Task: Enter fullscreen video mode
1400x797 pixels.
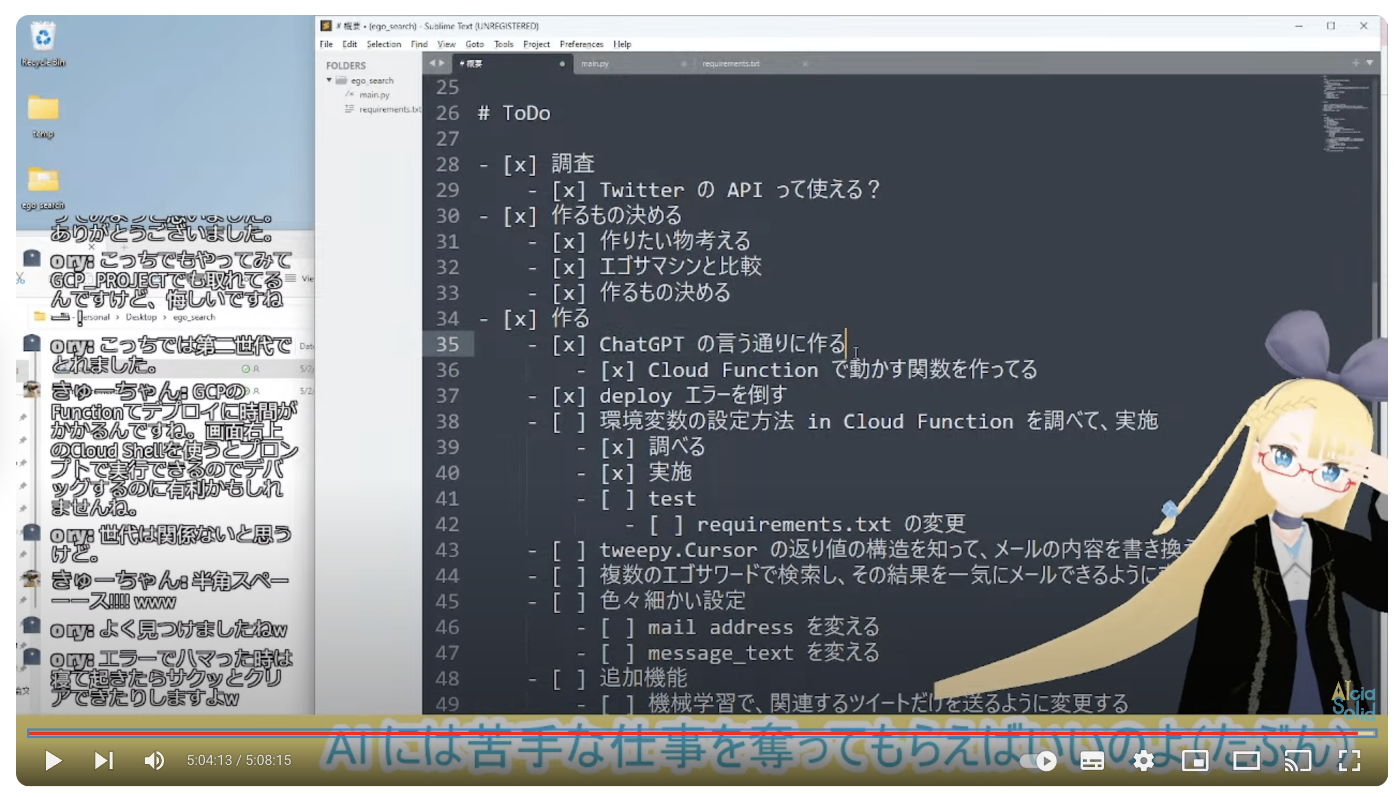Action: point(1349,760)
